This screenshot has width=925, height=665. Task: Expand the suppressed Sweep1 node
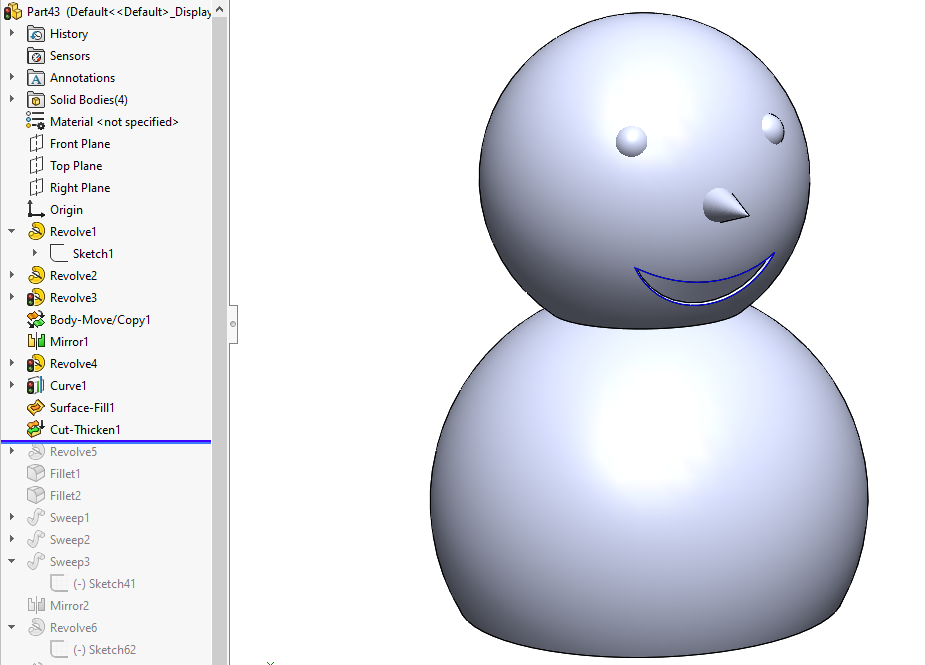[x=12, y=517]
